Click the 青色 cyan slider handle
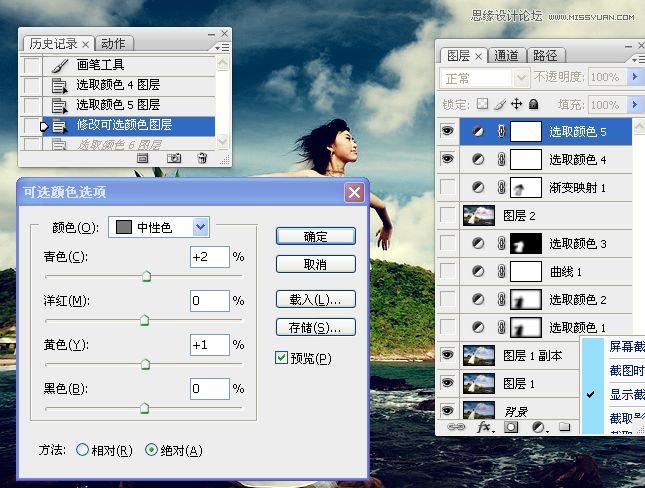 146,276
